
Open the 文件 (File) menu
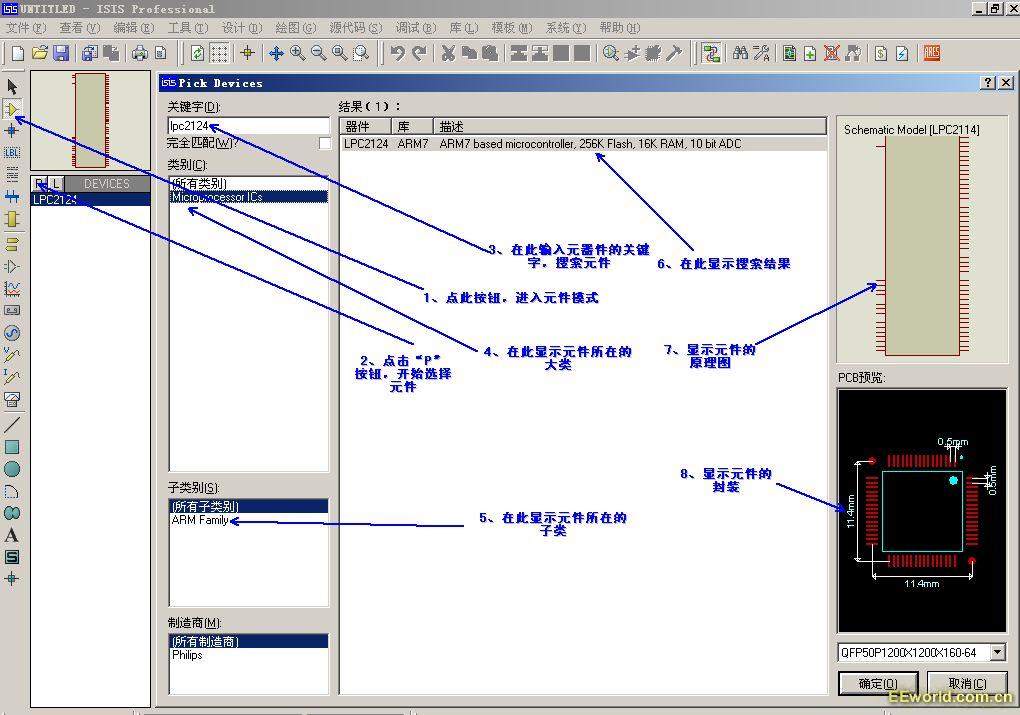click(26, 28)
